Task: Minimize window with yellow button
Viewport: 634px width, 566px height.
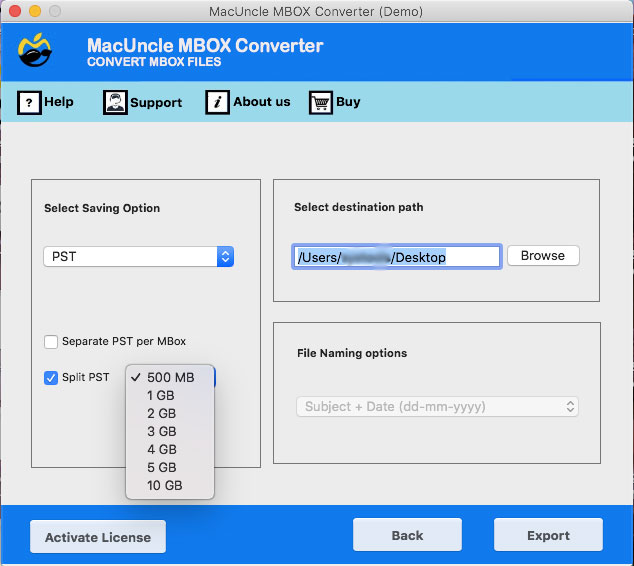Action: [x=35, y=11]
